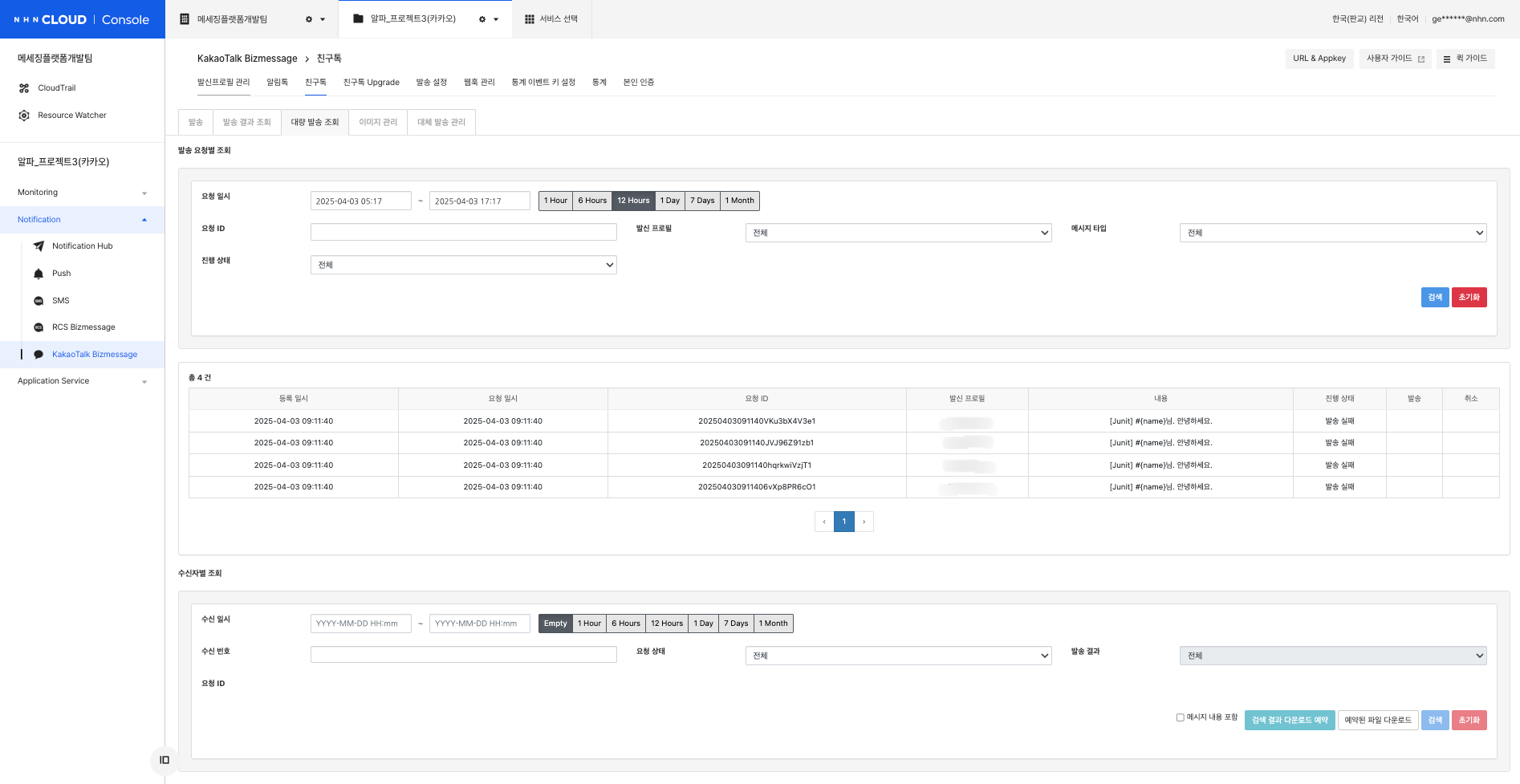Click the Notification Hub paper-plane icon
This screenshot has width=1520, height=784.
click(x=39, y=246)
